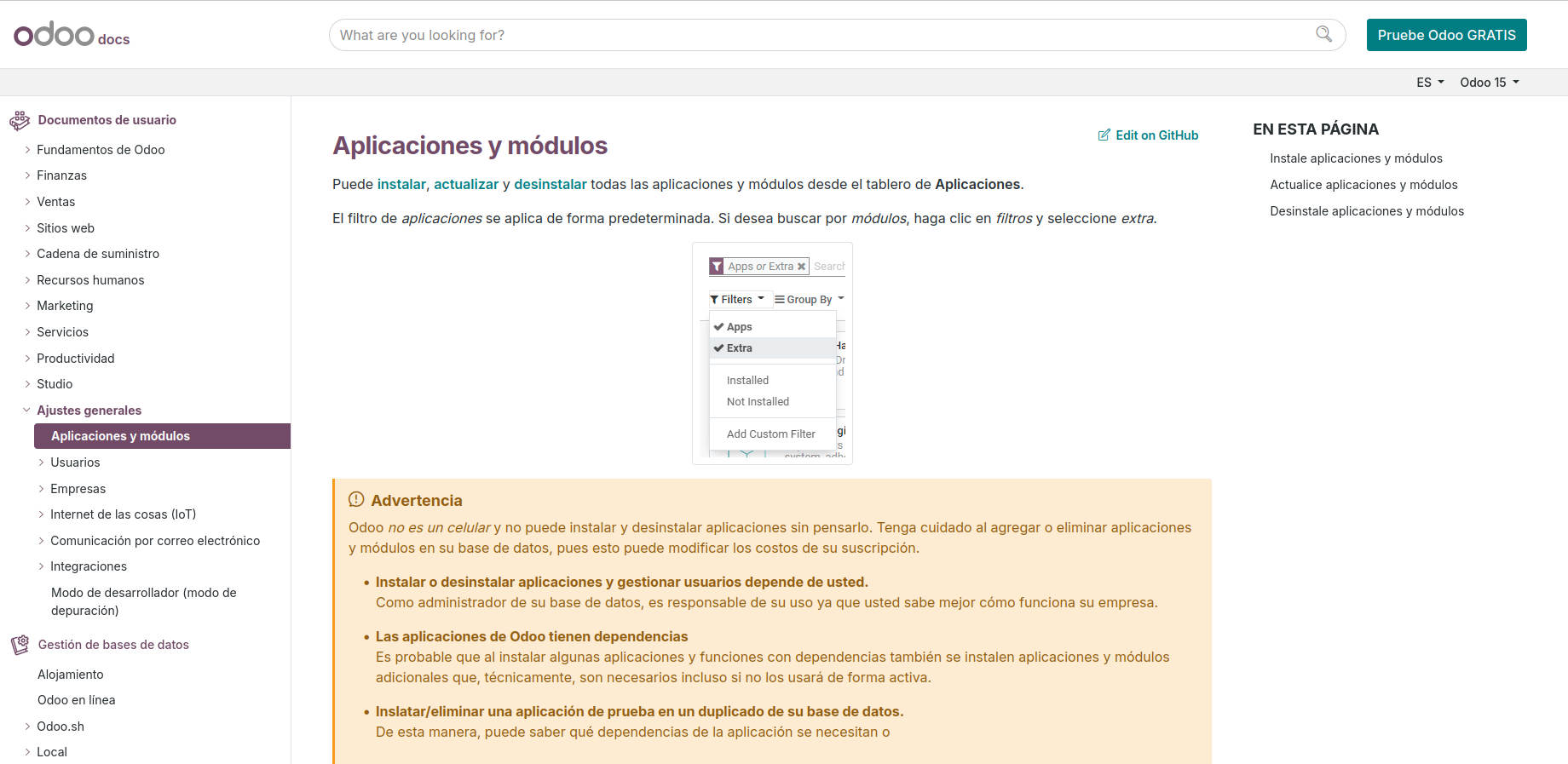Click the Advertencia heading text
The height and width of the screenshot is (764, 1568).
pos(417,501)
